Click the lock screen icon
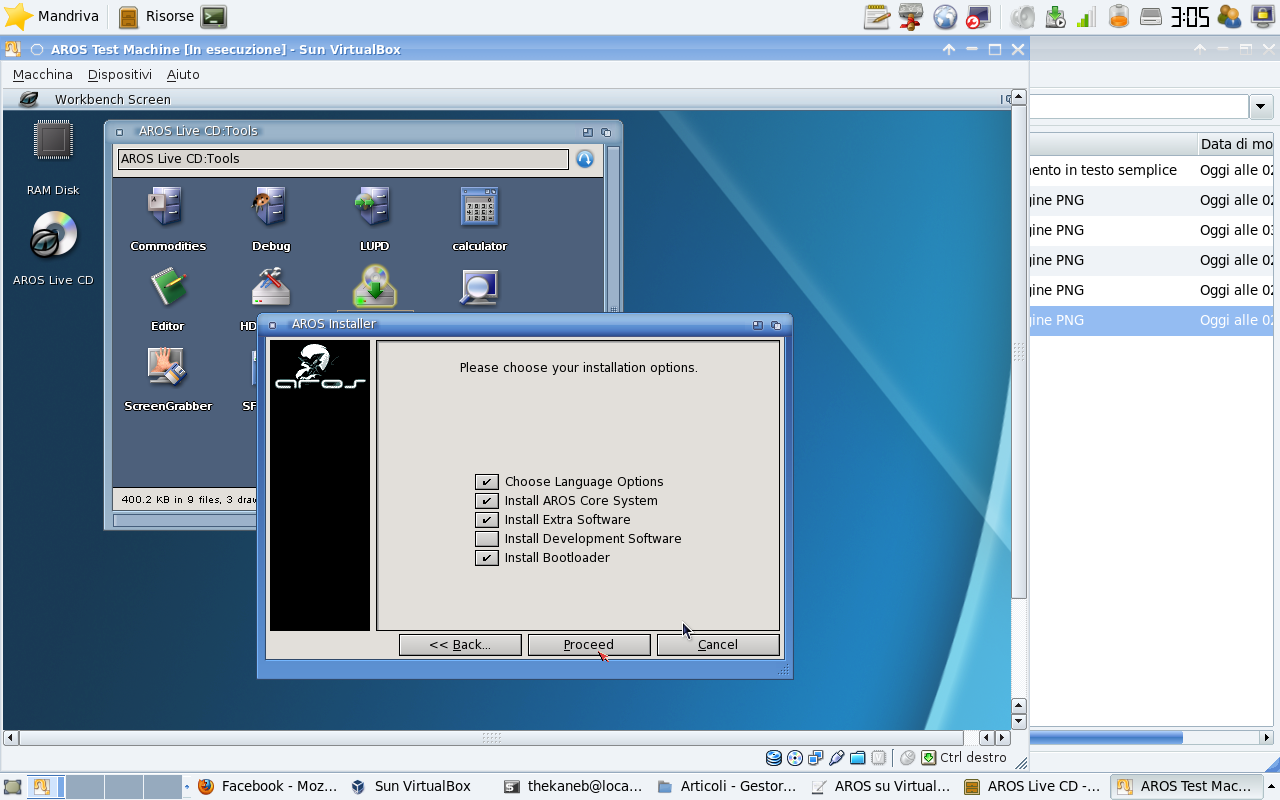Image resolution: width=1280 pixels, height=800 pixels. 1261,16
